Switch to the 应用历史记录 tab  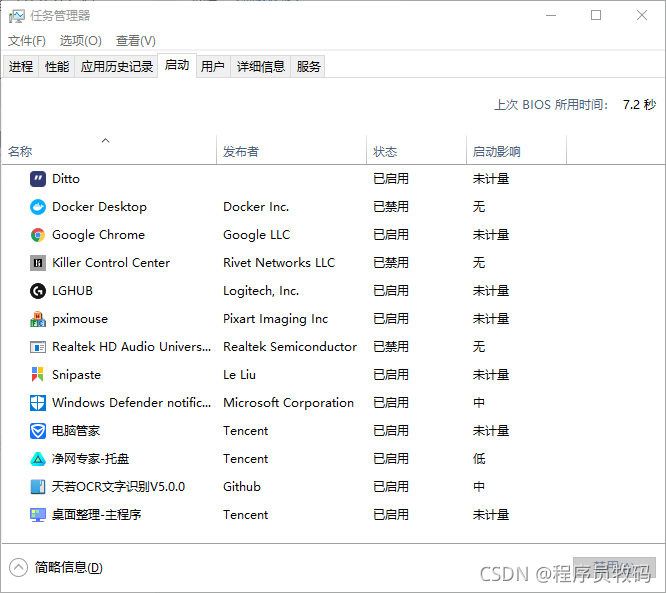tap(117, 66)
